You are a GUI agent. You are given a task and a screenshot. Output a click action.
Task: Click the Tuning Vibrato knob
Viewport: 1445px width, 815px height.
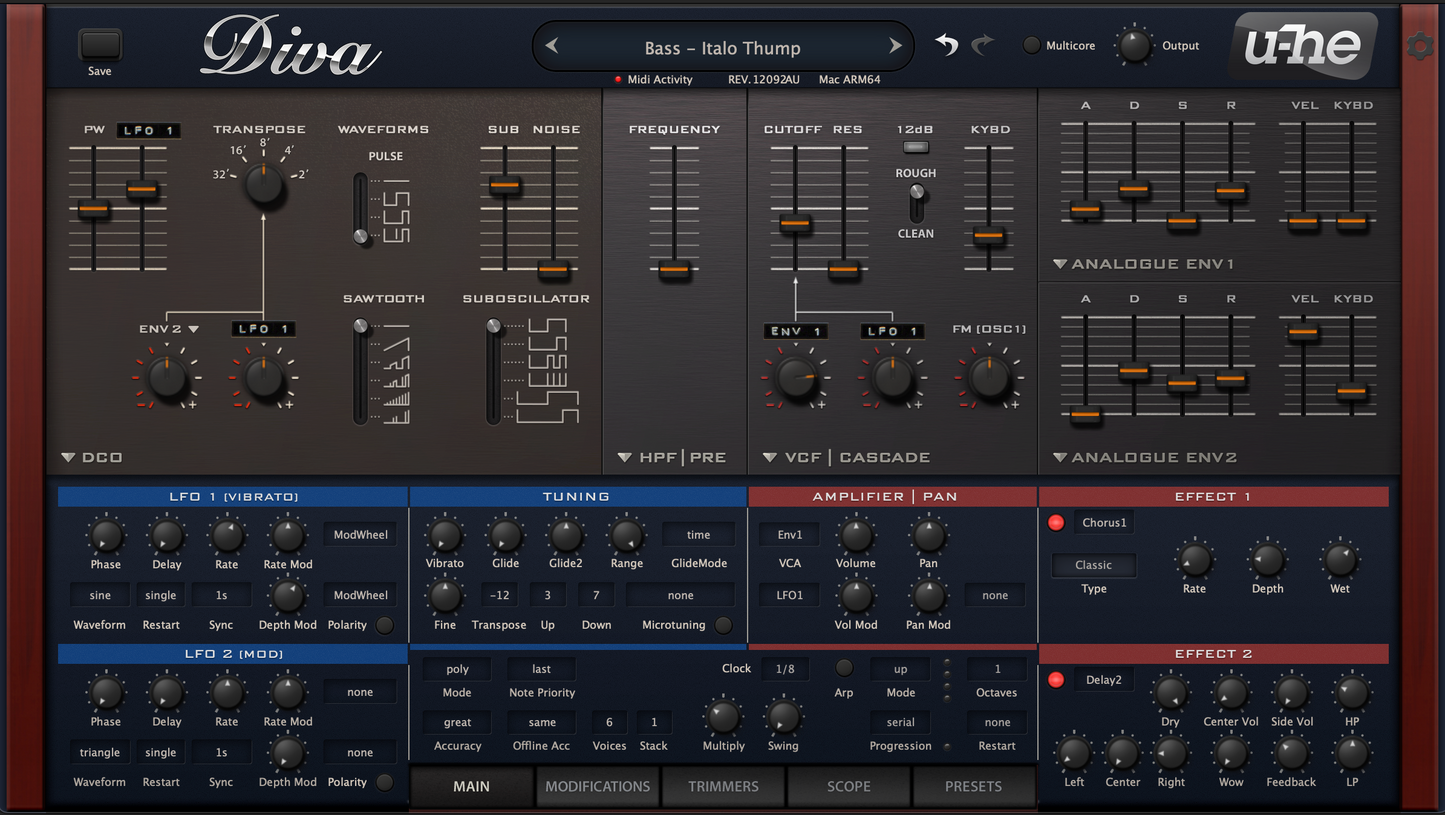click(445, 537)
